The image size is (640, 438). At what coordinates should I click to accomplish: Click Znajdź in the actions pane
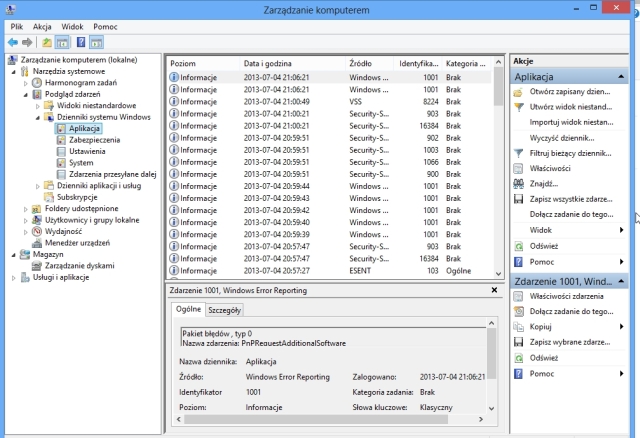click(544, 183)
